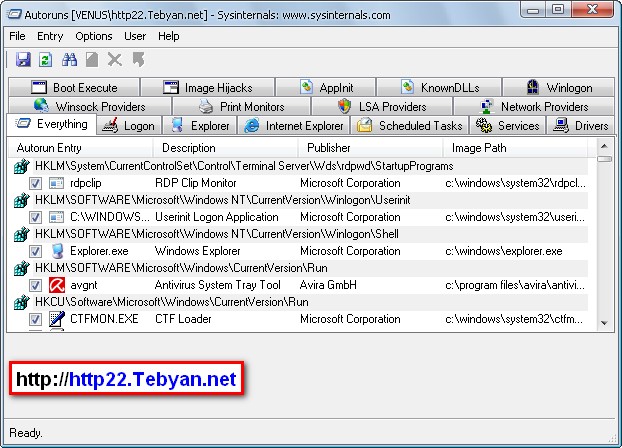
Task: Switch to the Scheduled Tasks tab
Action: pyautogui.click(x=410, y=126)
